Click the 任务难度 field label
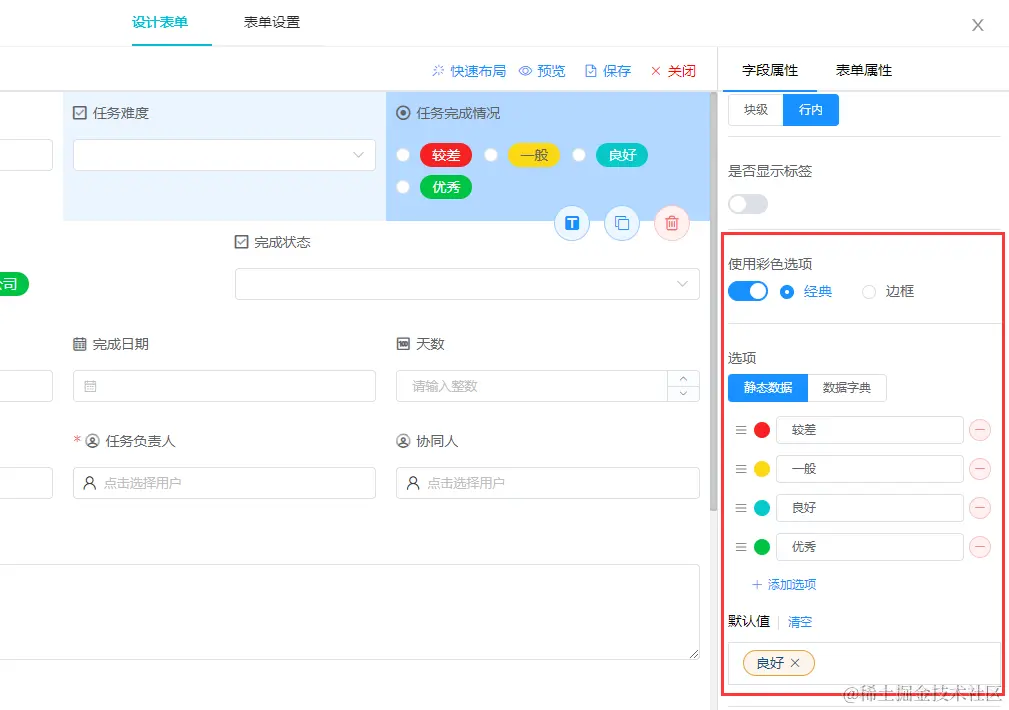Viewport: 1009px width, 710px height. point(120,113)
